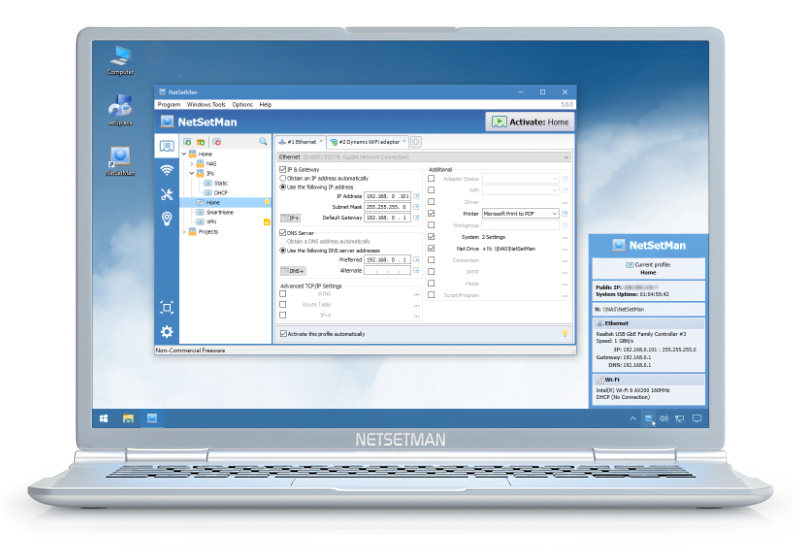Image resolution: width=800 pixels, height=550 pixels.
Task: Click the yellow tip lightbulb icon
Action: click(565, 333)
